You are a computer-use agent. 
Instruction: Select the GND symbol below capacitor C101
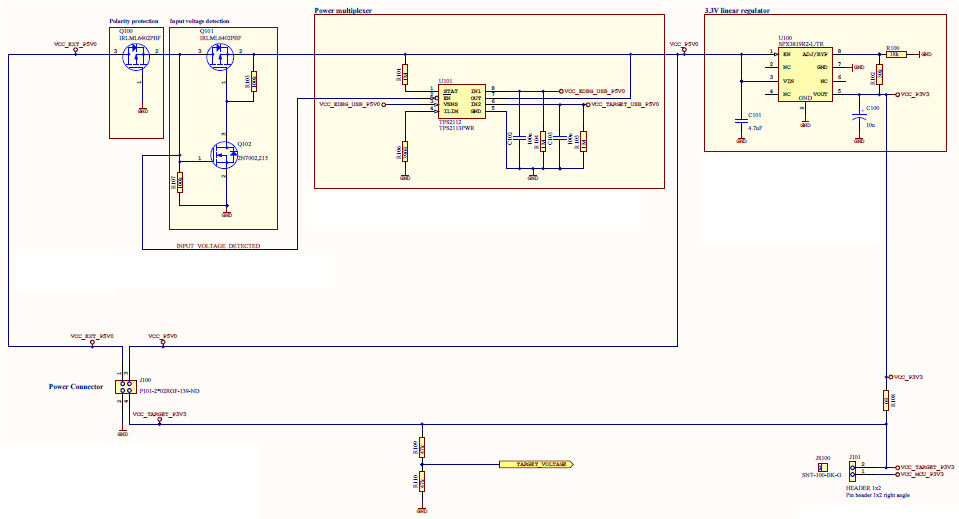pos(741,141)
